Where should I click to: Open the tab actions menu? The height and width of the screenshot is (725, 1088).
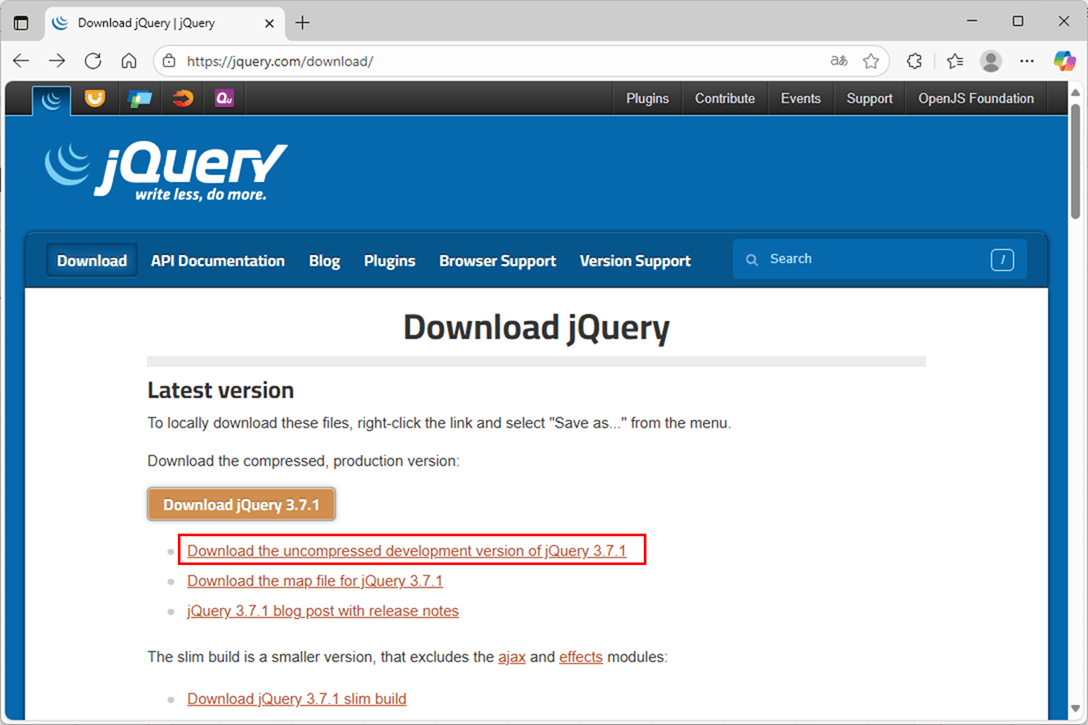(x=21, y=22)
